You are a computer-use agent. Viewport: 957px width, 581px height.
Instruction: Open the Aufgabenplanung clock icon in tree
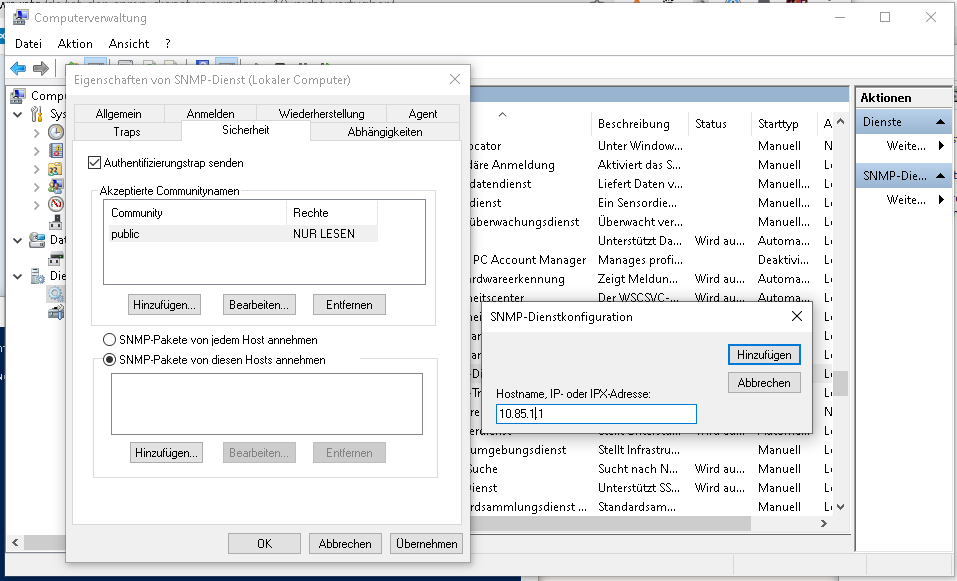click(56, 132)
